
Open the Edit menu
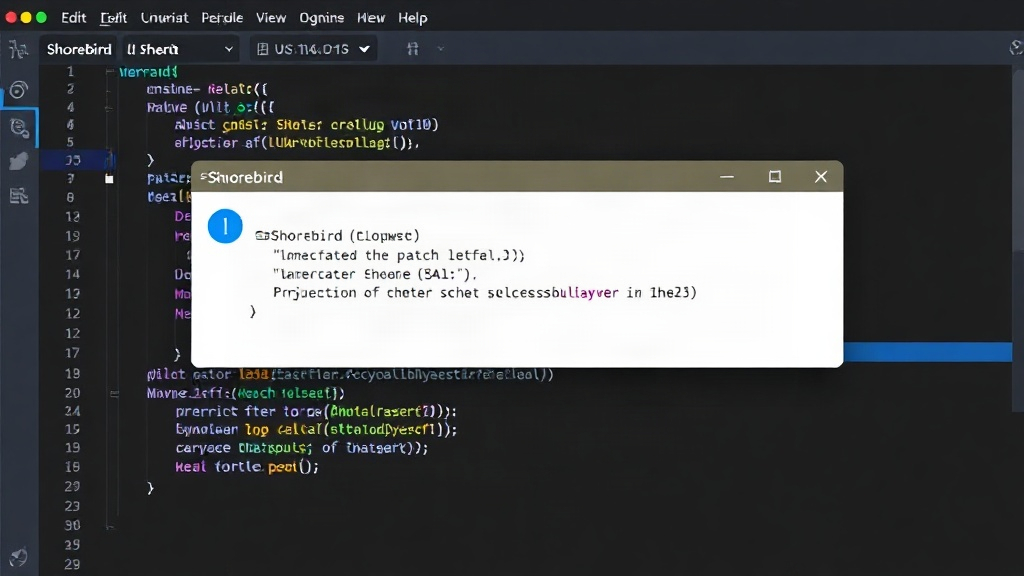73,18
